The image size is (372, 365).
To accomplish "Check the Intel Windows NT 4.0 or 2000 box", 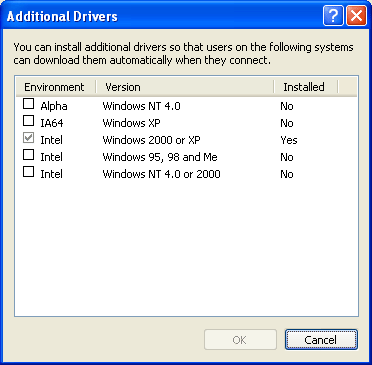I will pyautogui.click(x=28, y=172).
